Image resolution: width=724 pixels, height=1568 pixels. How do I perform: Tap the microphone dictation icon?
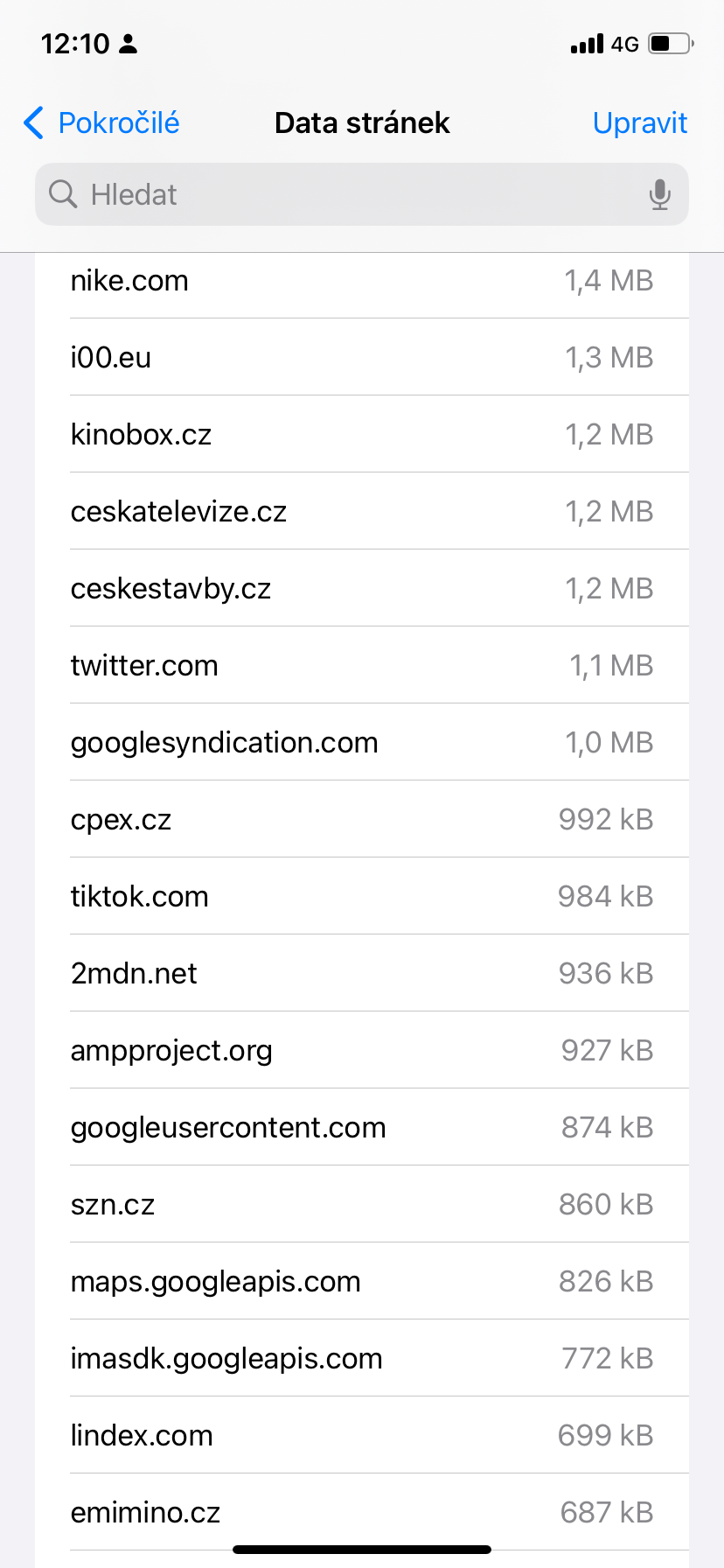coord(660,194)
